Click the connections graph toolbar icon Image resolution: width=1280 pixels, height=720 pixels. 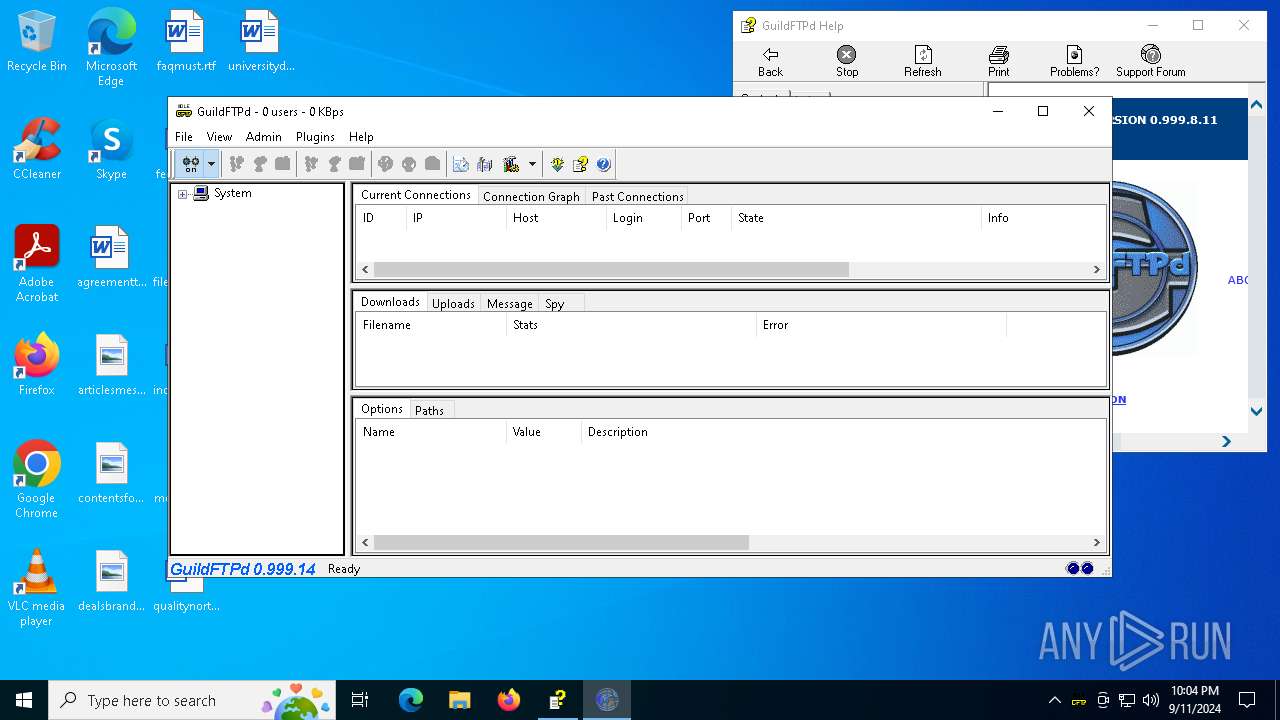(x=461, y=164)
